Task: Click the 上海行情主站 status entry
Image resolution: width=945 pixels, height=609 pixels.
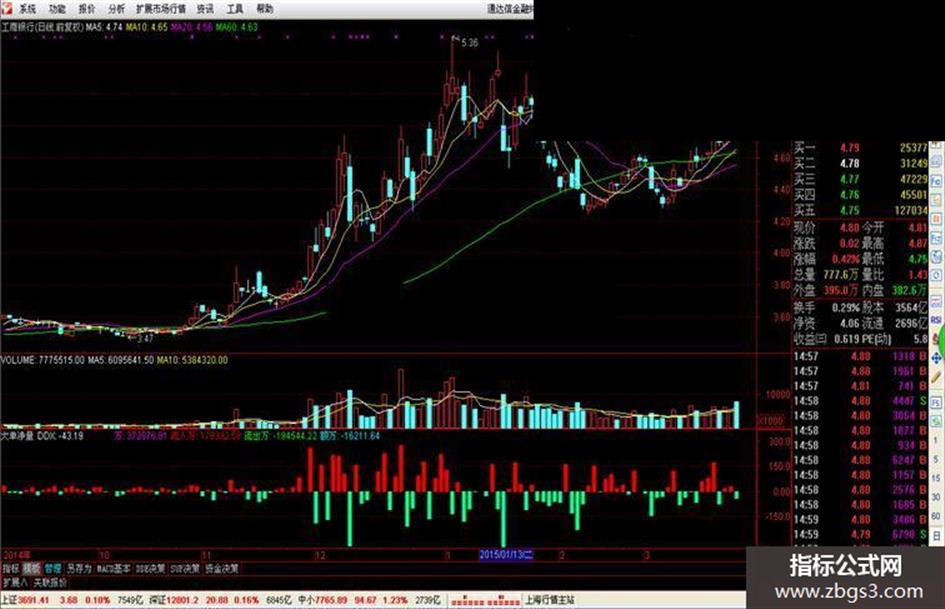Action: coord(550,600)
